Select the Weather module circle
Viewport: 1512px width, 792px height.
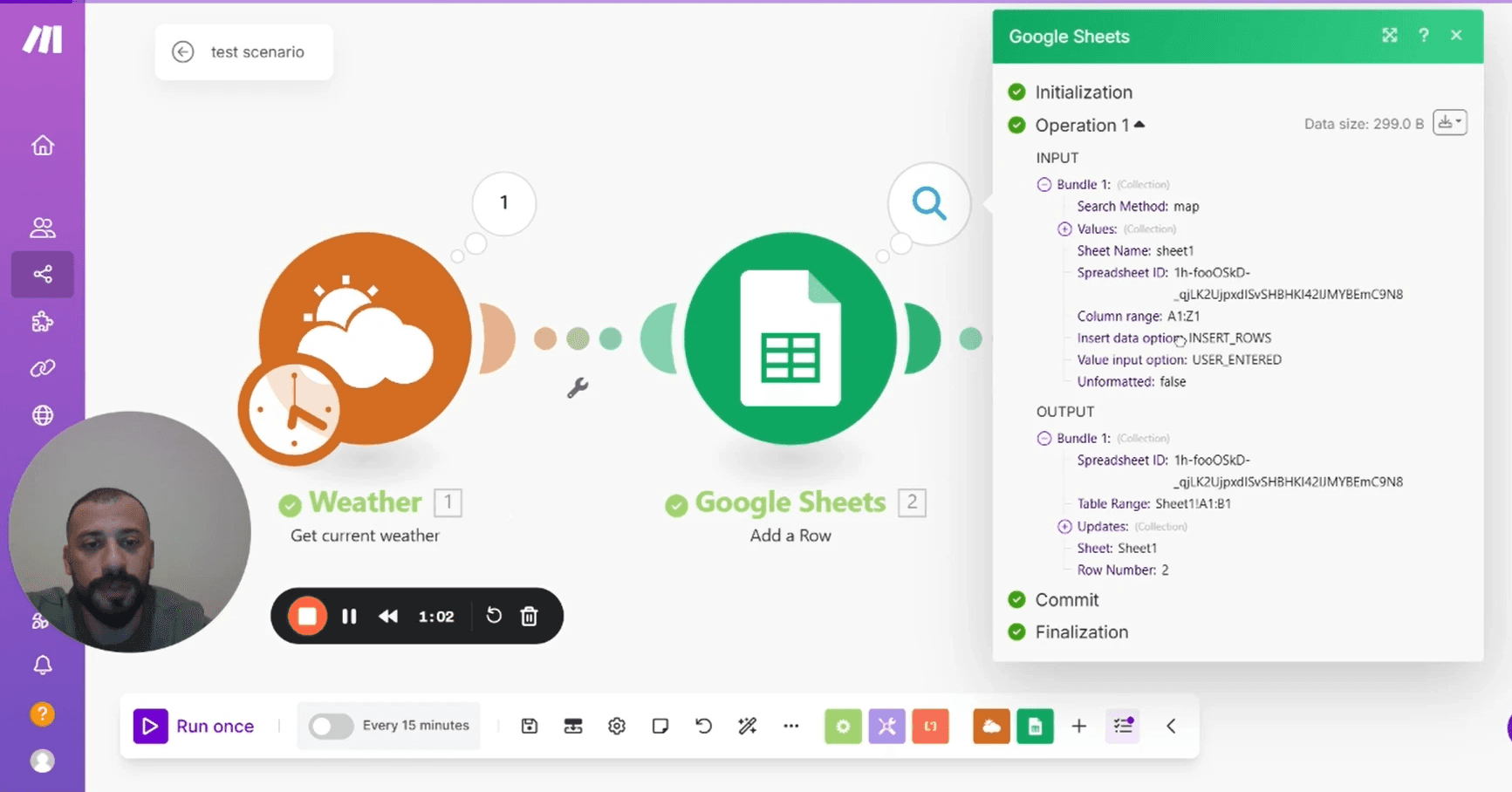(366, 338)
